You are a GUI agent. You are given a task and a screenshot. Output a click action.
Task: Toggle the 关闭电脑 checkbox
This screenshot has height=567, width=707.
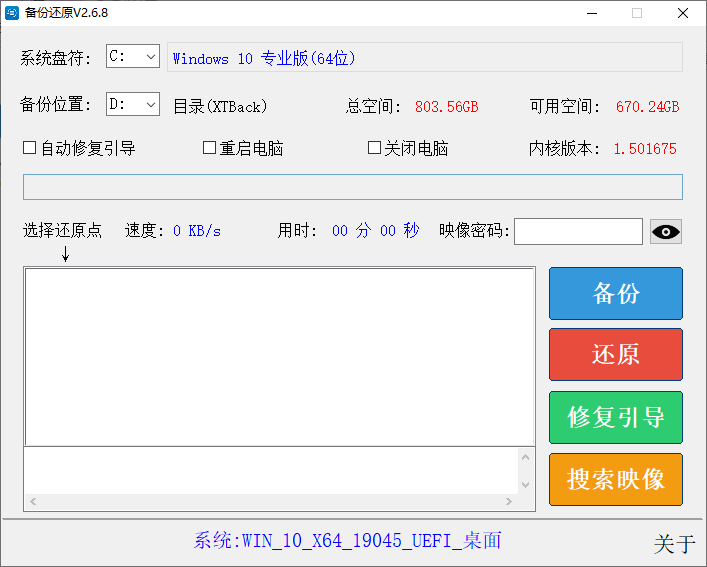pyautogui.click(x=375, y=148)
